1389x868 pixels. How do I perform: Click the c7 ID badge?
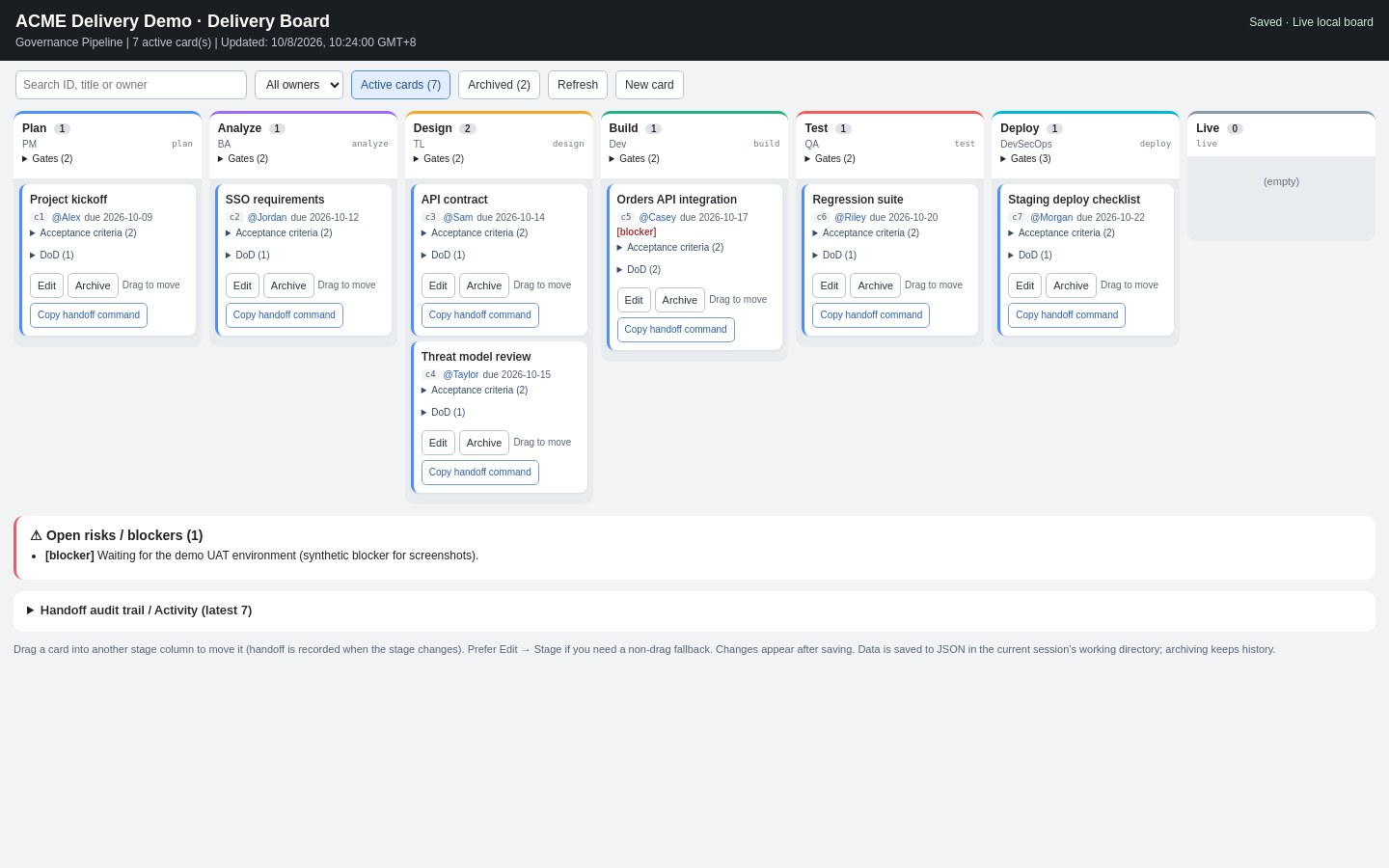(1017, 218)
